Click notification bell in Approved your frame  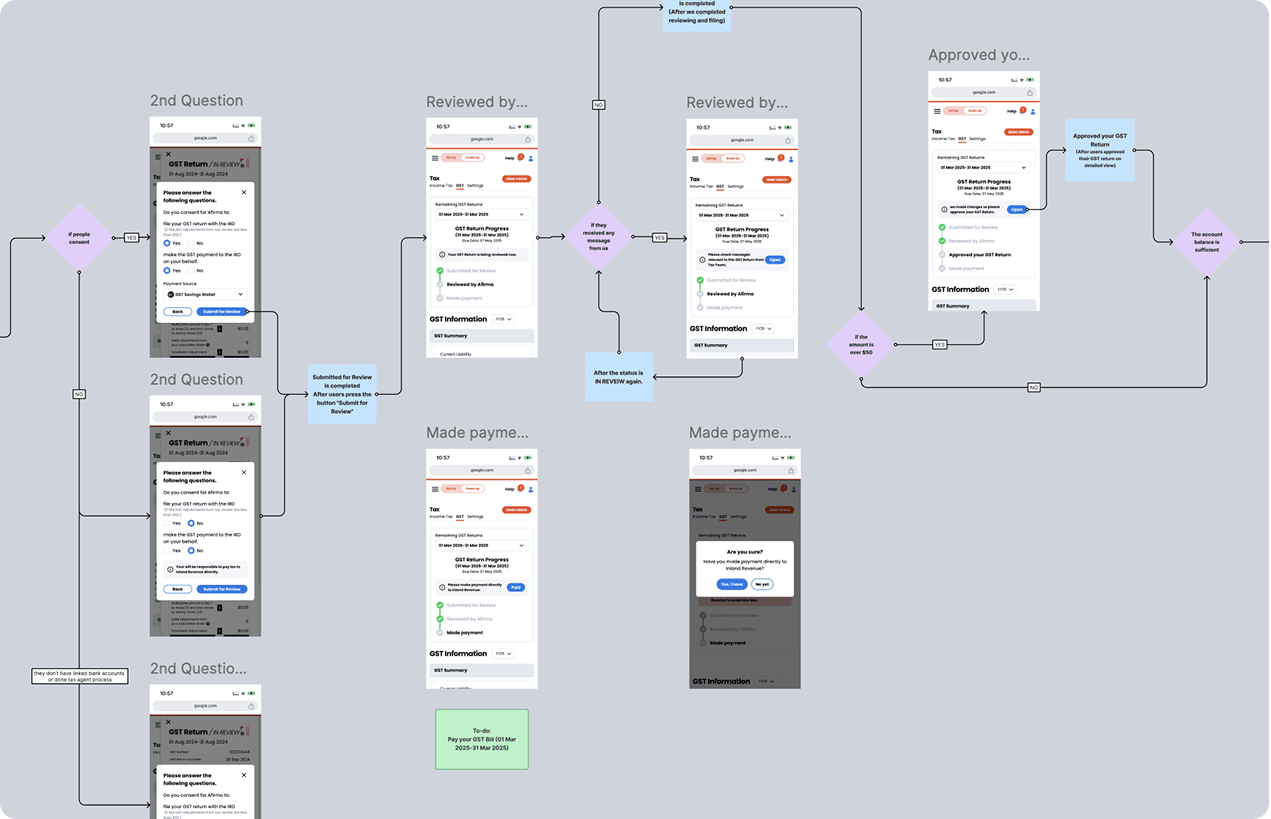pos(1023,110)
